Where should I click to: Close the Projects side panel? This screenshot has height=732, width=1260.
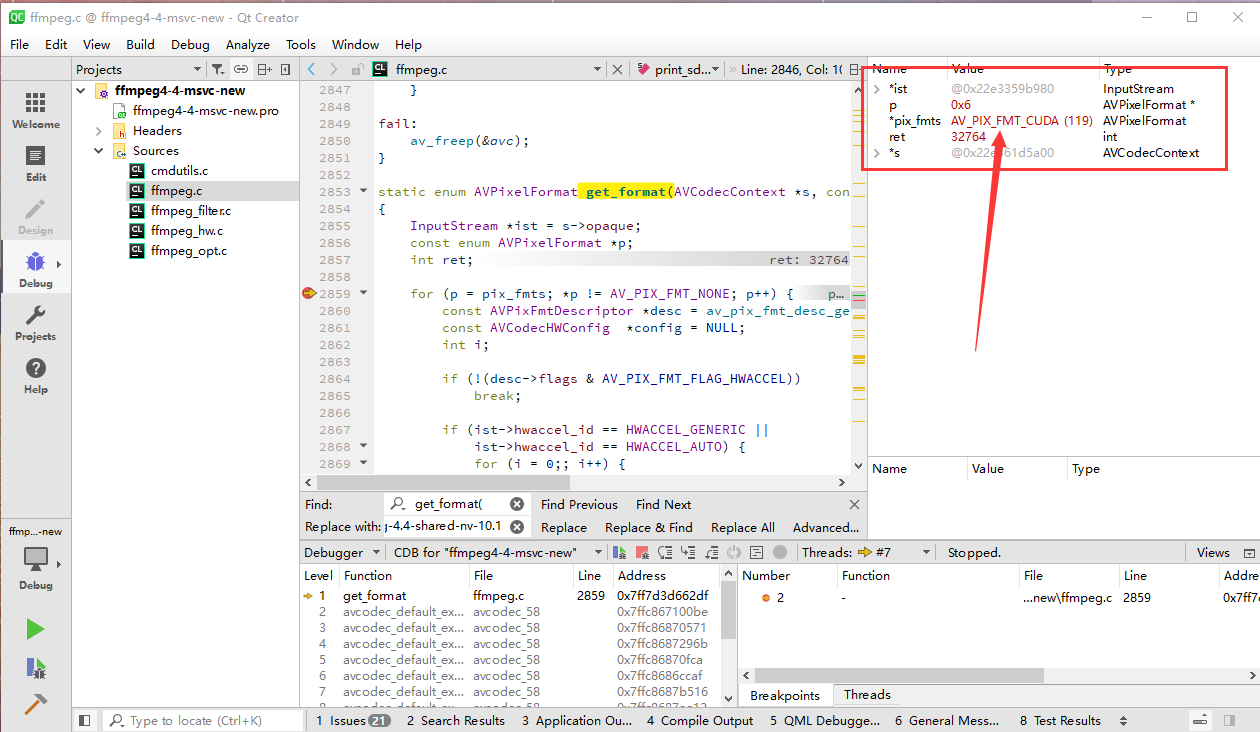[x=286, y=69]
